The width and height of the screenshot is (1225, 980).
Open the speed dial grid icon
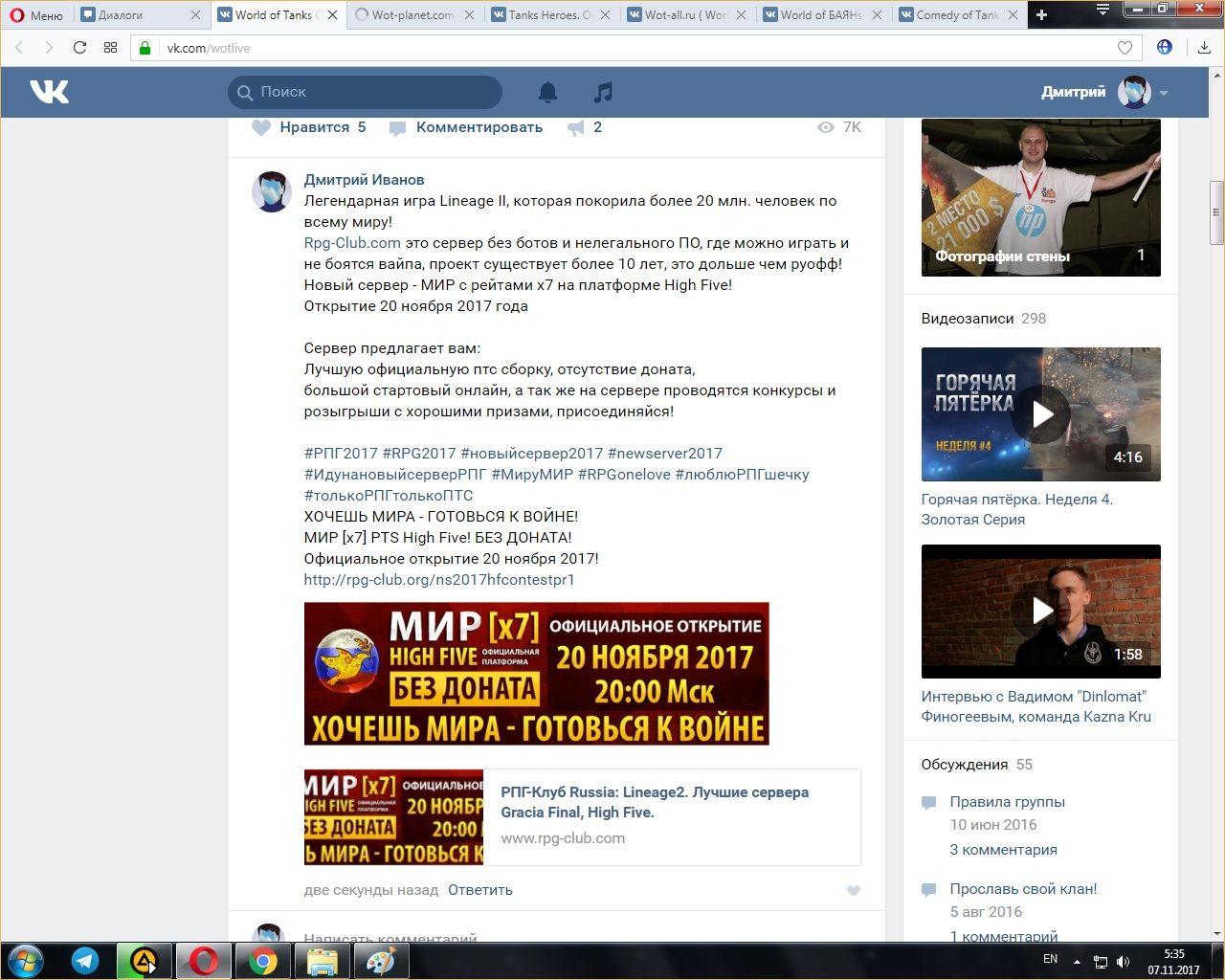110,48
